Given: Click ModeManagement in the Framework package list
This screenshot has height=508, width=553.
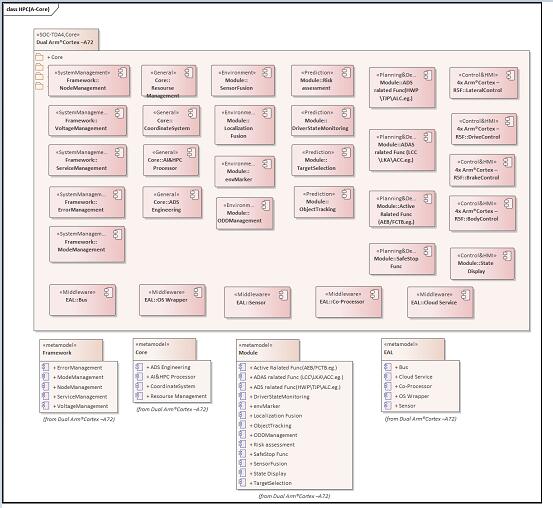Looking at the screenshot, I should coord(80,377).
